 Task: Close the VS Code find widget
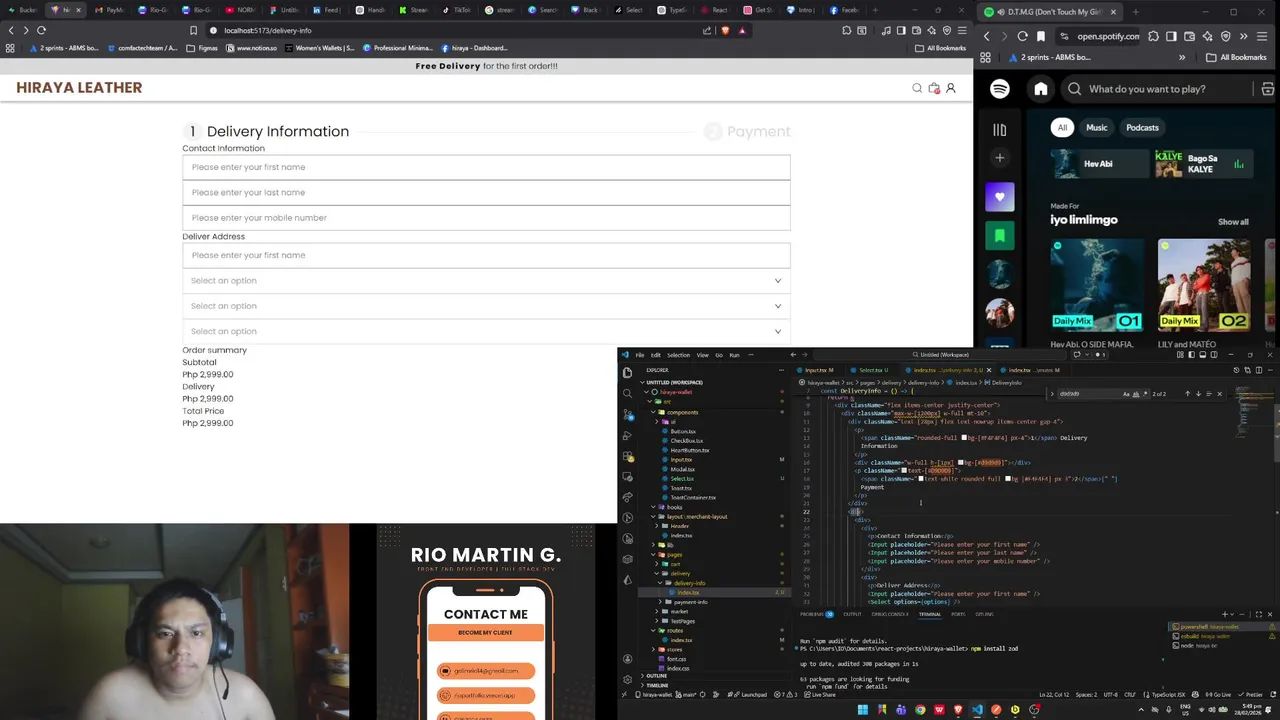1219,394
